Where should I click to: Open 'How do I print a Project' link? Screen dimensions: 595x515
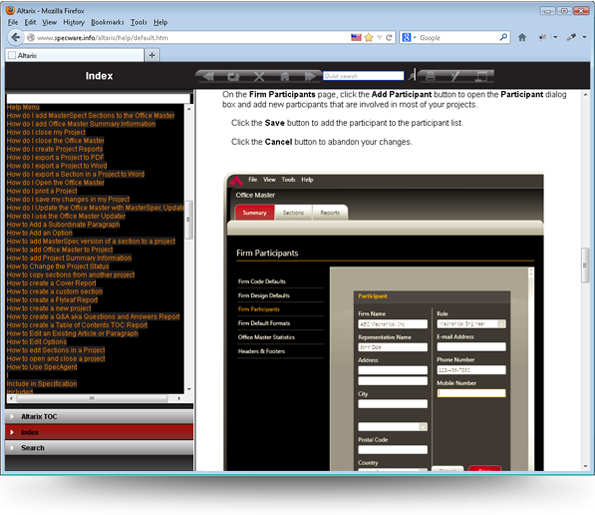[x=42, y=191]
